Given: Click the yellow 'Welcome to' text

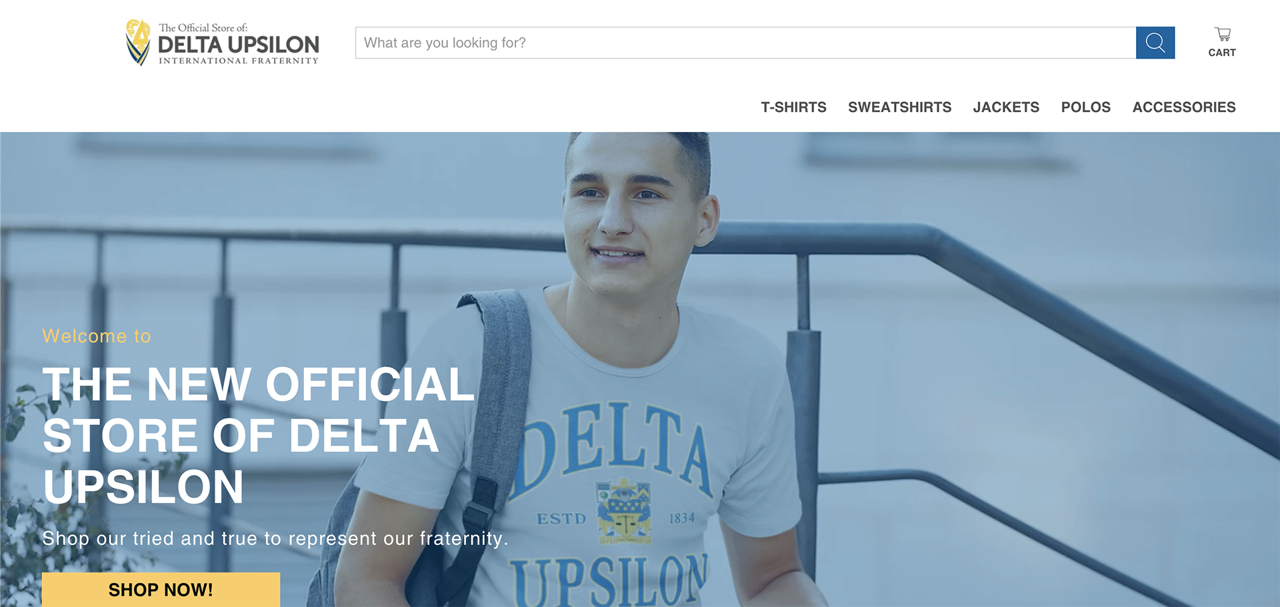Looking at the screenshot, I should click(x=97, y=336).
